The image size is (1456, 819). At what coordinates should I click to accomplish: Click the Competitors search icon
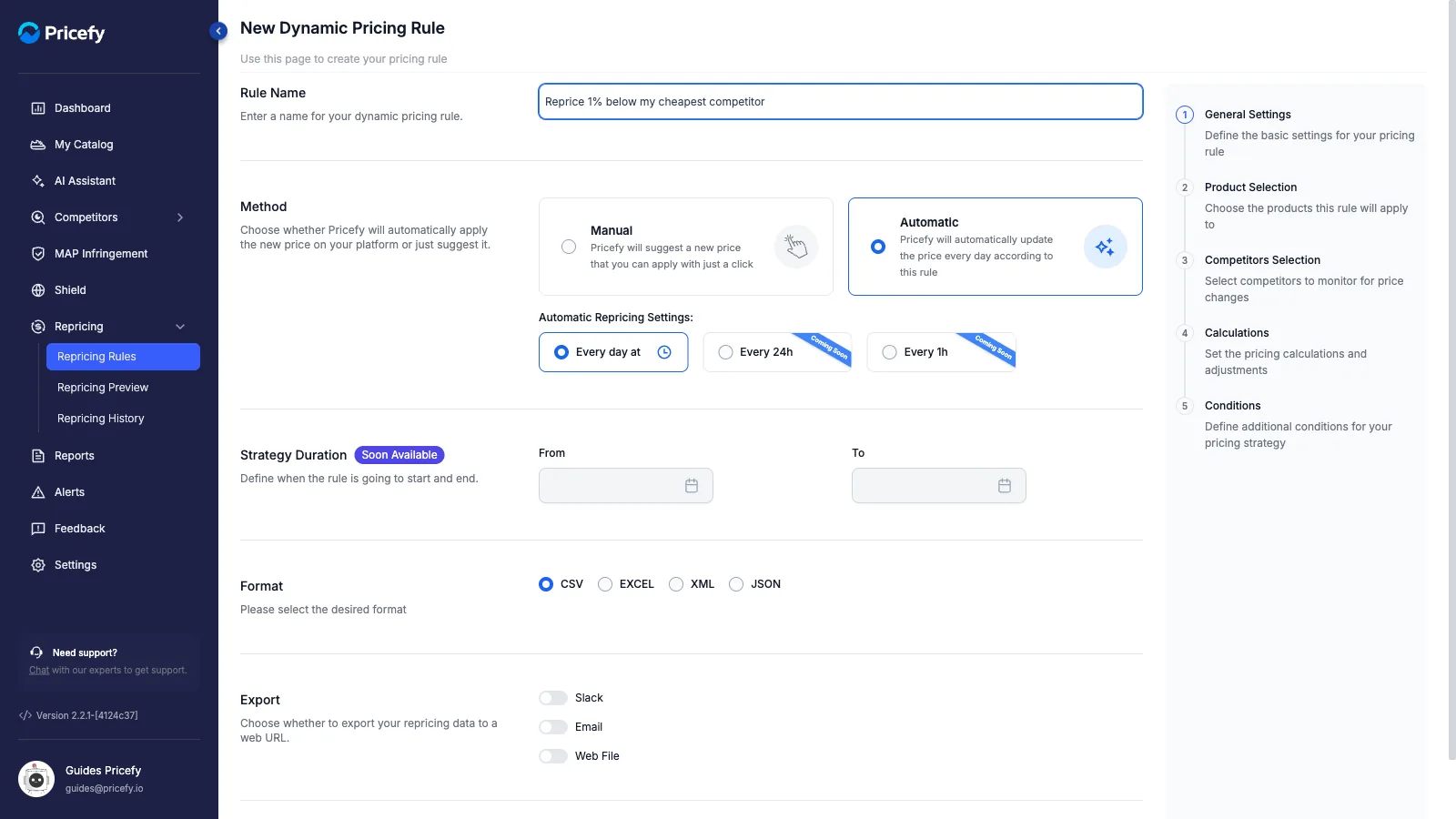click(x=38, y=217)
